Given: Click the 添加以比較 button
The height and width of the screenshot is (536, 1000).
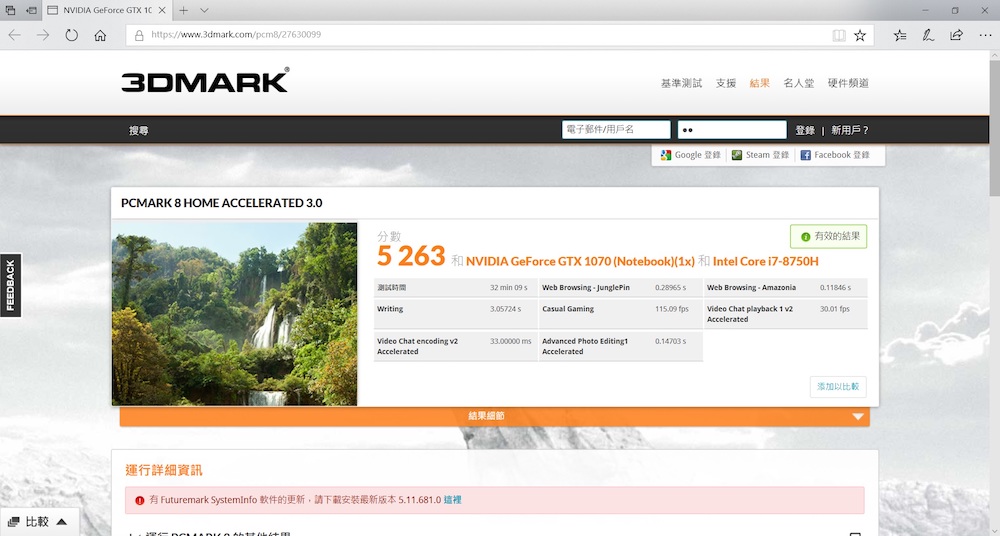Looking at the screenshot, I should (838, 387).
